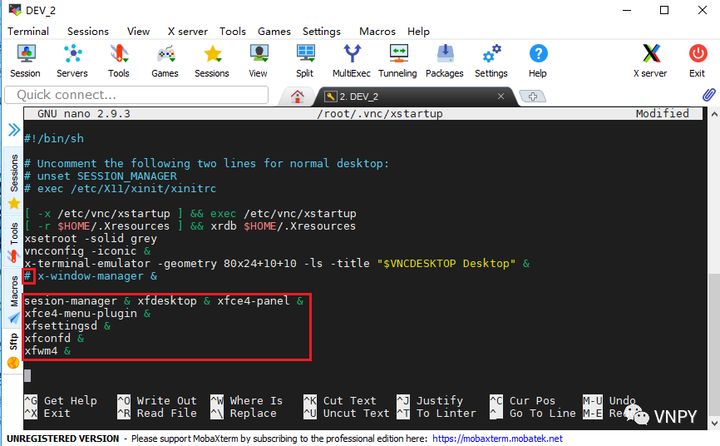Open the Games toolbar icon

(165, 61)
